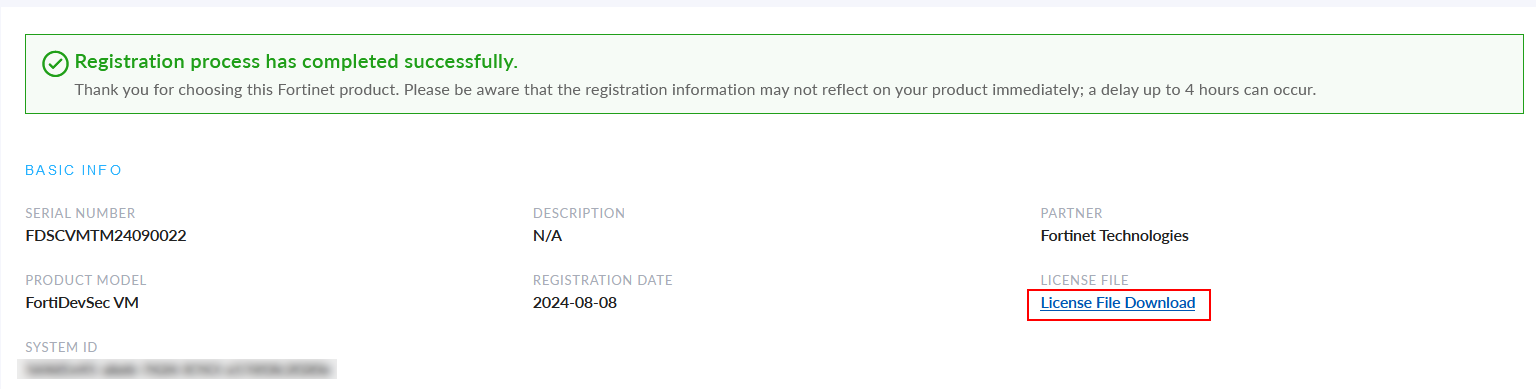Click the N/A description value
The width and height of the screenshot is (1536, 389).
pyautogui.click(x=548, y=236)
